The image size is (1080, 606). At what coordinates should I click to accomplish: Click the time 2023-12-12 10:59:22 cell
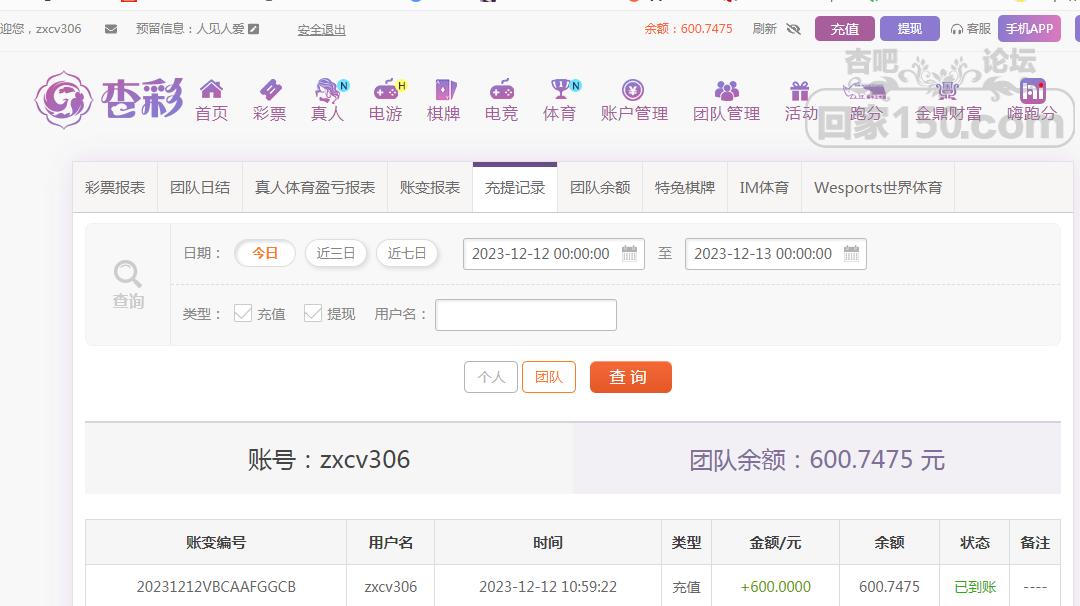(548, 587)
